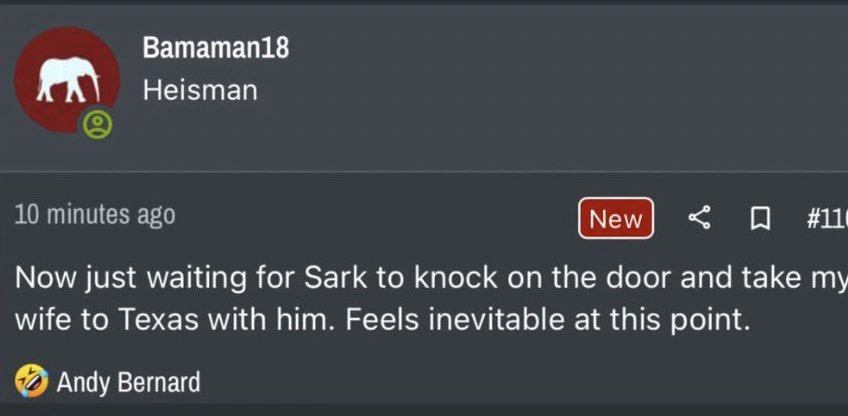
Task: Open the elephant avatar profile picture
Action: (68, 78)
